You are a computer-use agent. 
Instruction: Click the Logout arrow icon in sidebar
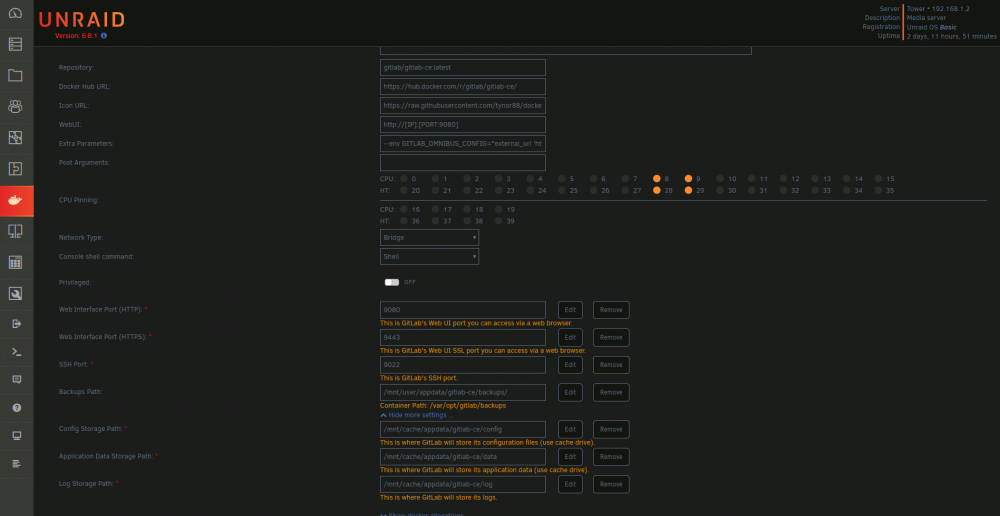(17, 324)
